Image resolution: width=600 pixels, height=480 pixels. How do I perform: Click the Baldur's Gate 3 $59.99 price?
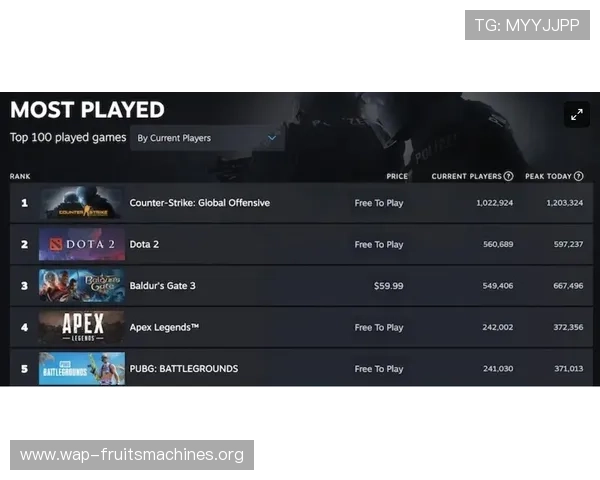point(388,286)
